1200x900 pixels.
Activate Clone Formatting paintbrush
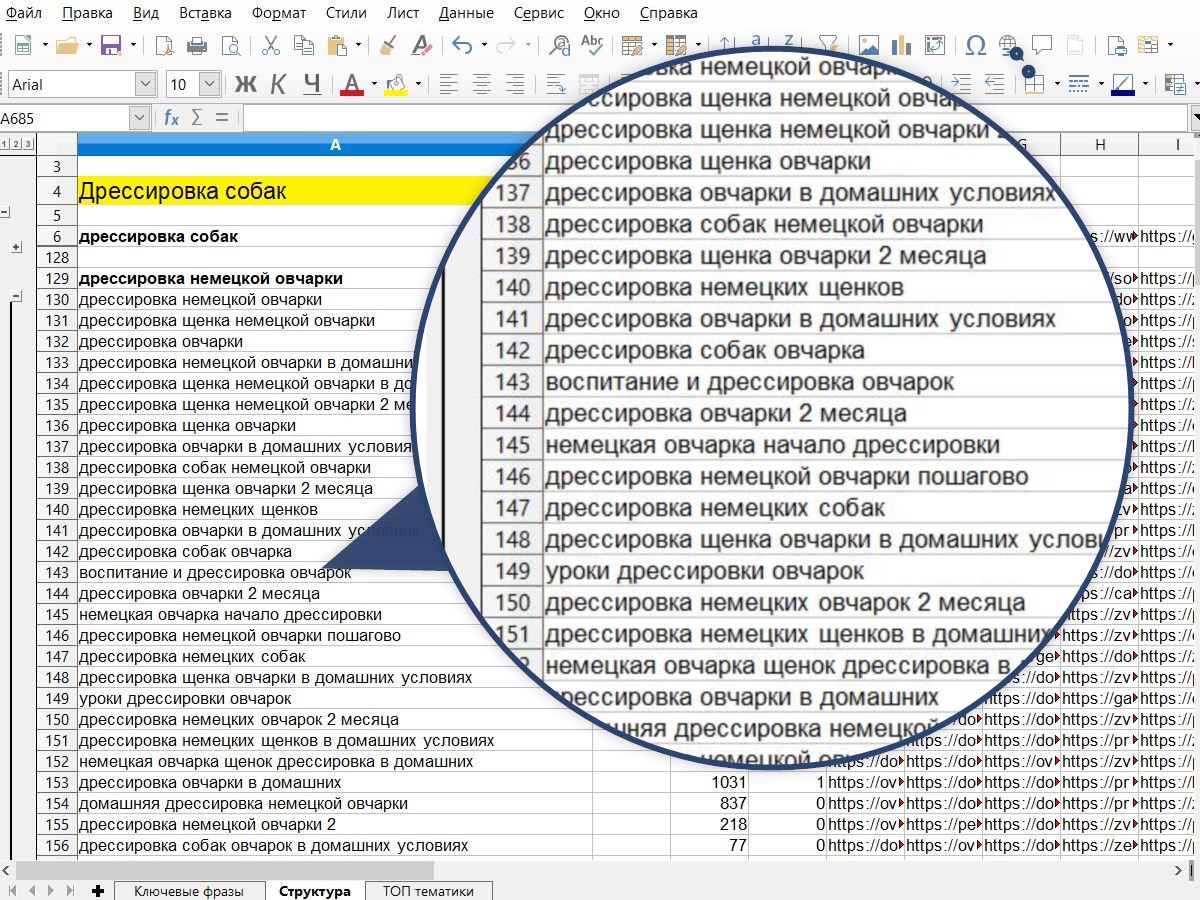coord(389,45)
